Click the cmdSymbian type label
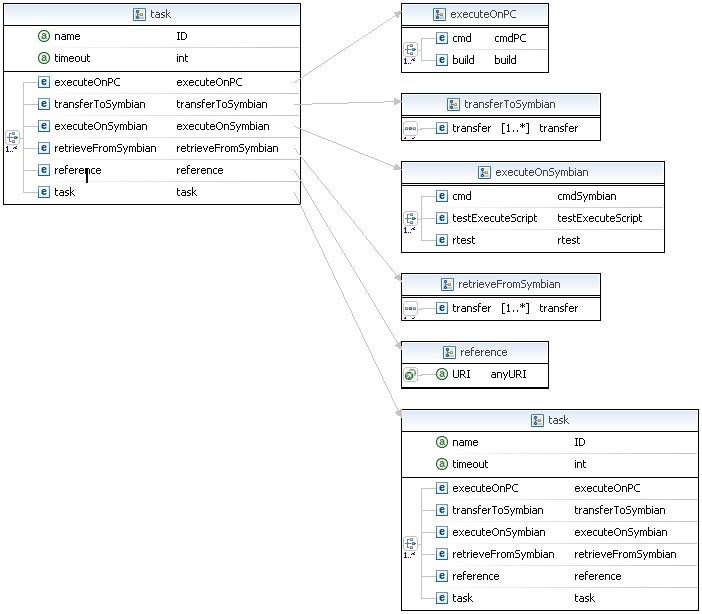702x614 pixels. [x=587, y=196]
